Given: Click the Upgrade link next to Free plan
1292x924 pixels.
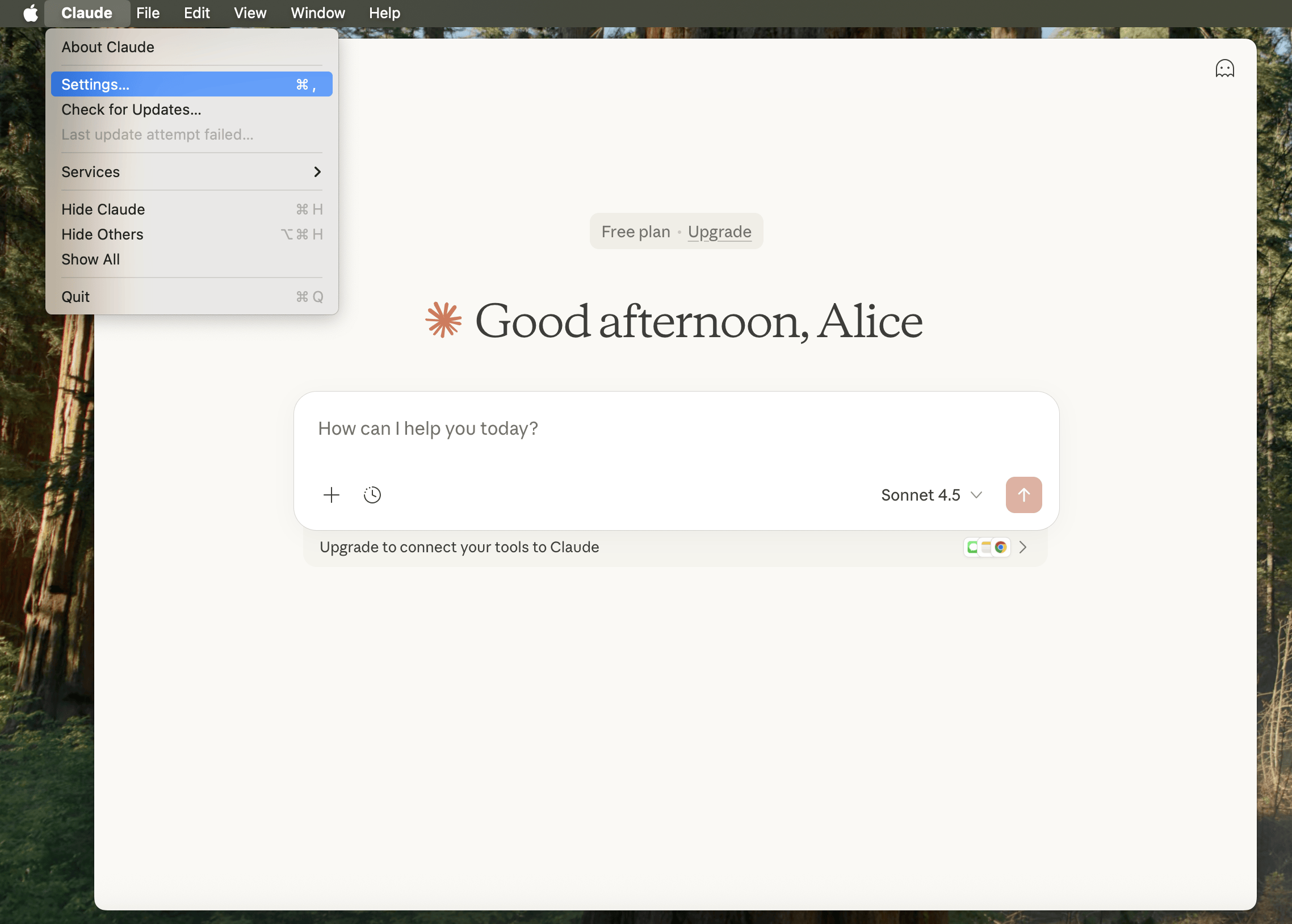Looking at the screenshot, I should 719,231.
